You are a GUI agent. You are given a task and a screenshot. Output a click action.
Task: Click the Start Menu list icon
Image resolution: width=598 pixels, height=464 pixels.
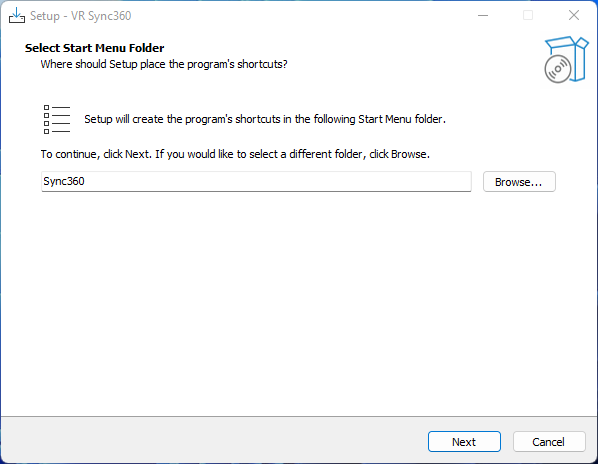pyautogui.click(x=57, y=119)
